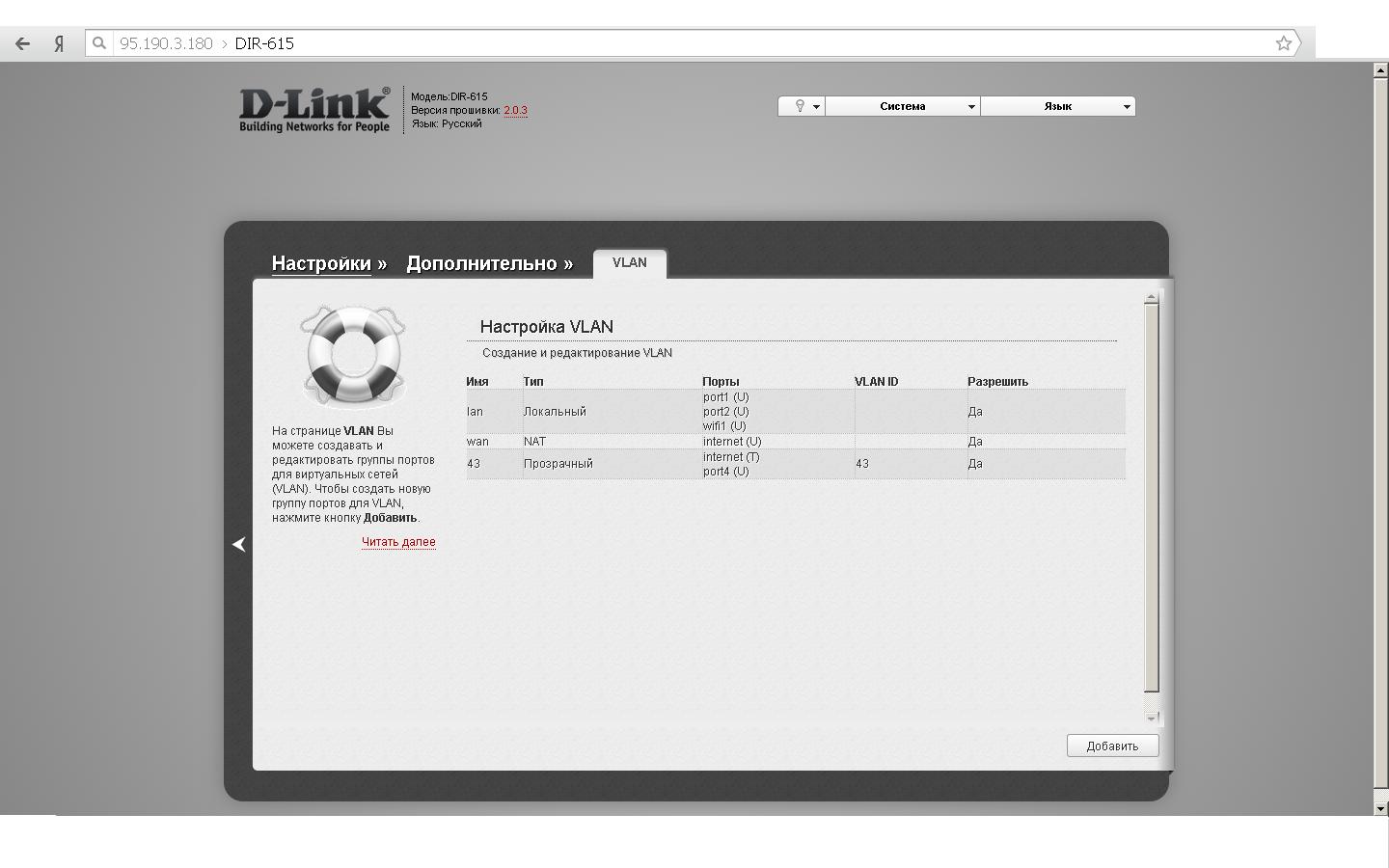Screen dimensions: 1389x868
Task: Collapse the side panel with left arrow
Action: [x=238, y=545]
